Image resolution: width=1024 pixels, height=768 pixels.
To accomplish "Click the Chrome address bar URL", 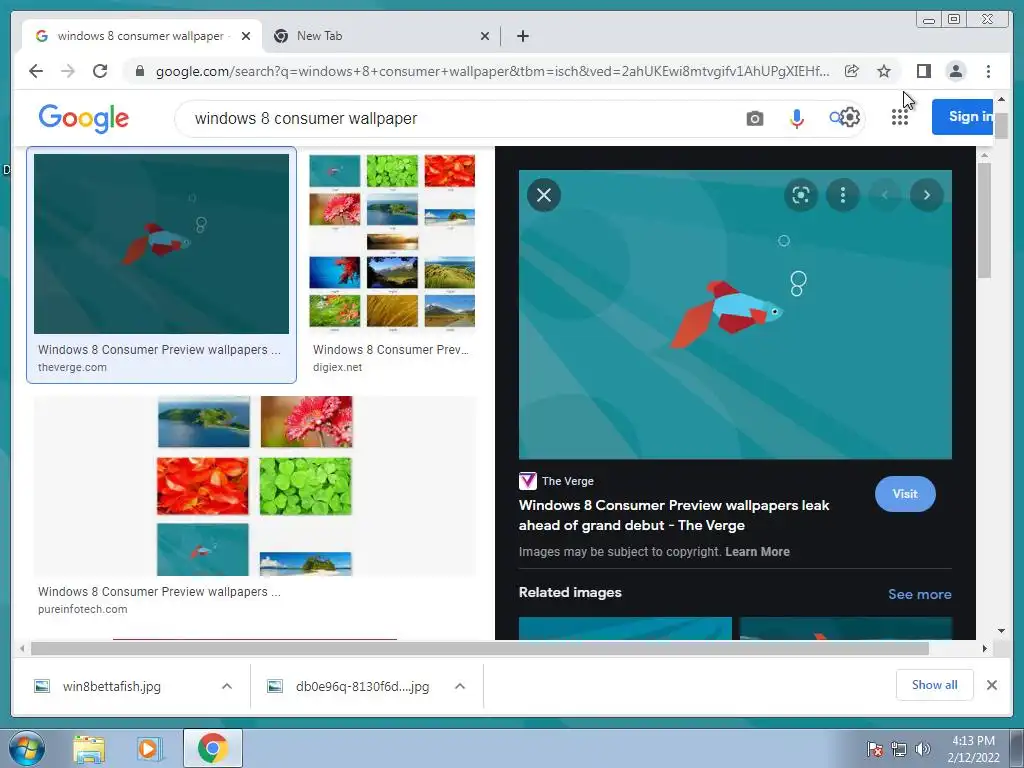I will coord(492,71).
